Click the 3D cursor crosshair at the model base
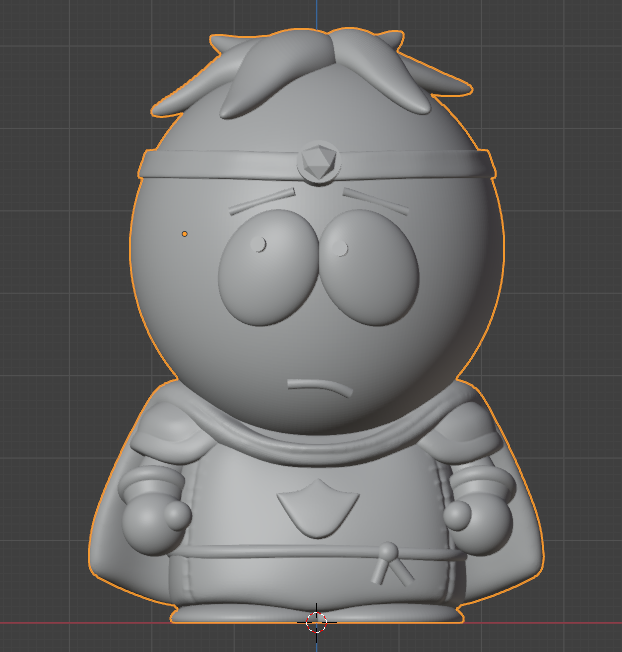This screenshot has width=622, height=652. click(x=316, y=622)
